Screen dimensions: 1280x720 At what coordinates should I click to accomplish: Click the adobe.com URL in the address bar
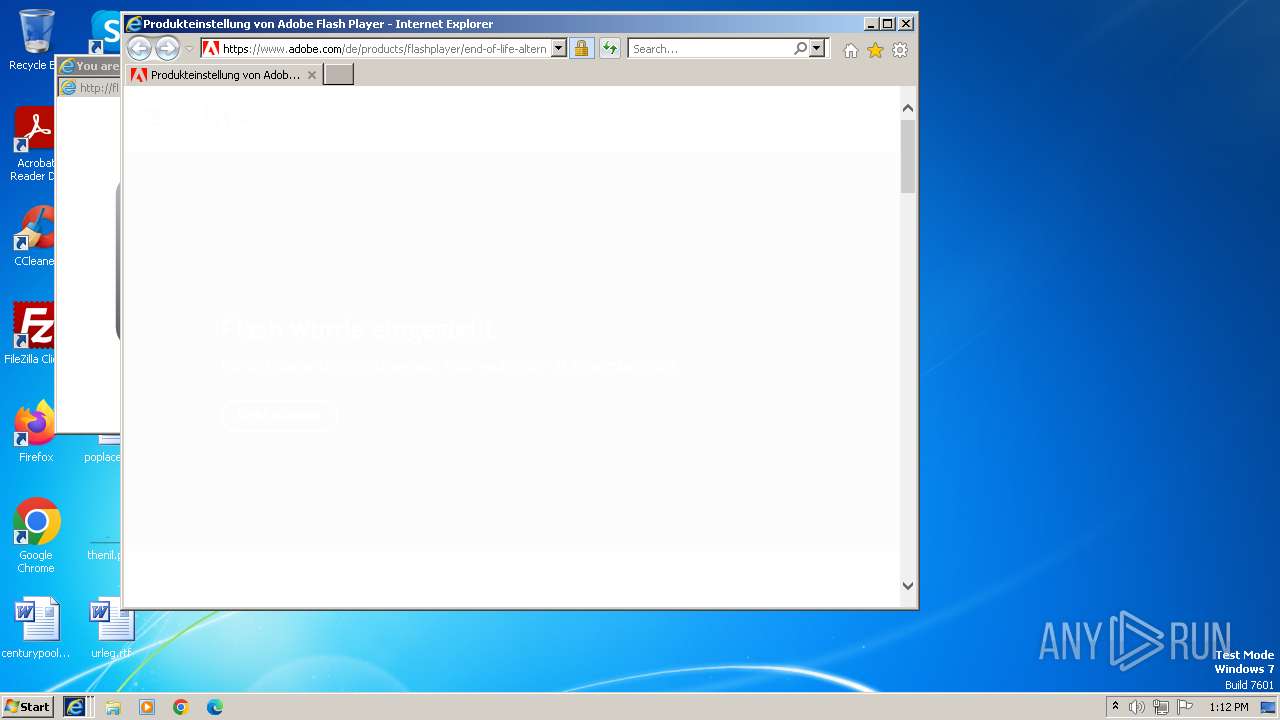[x=384, y=48]
